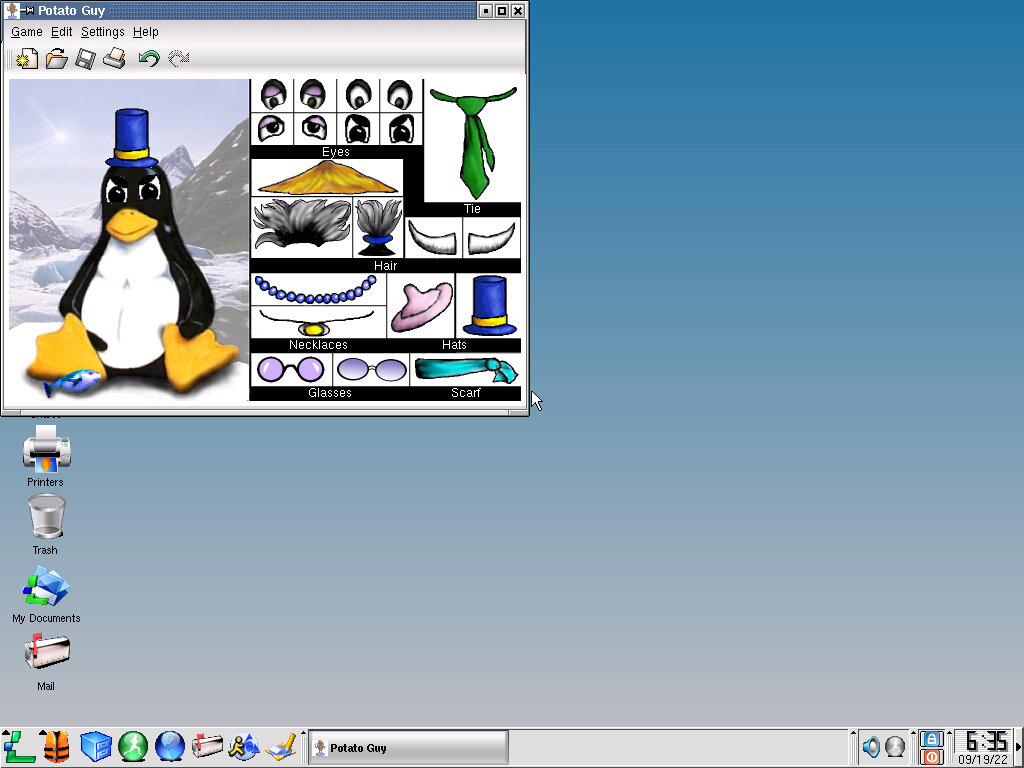Pick the blue top hat from Hats

(489, 305)
